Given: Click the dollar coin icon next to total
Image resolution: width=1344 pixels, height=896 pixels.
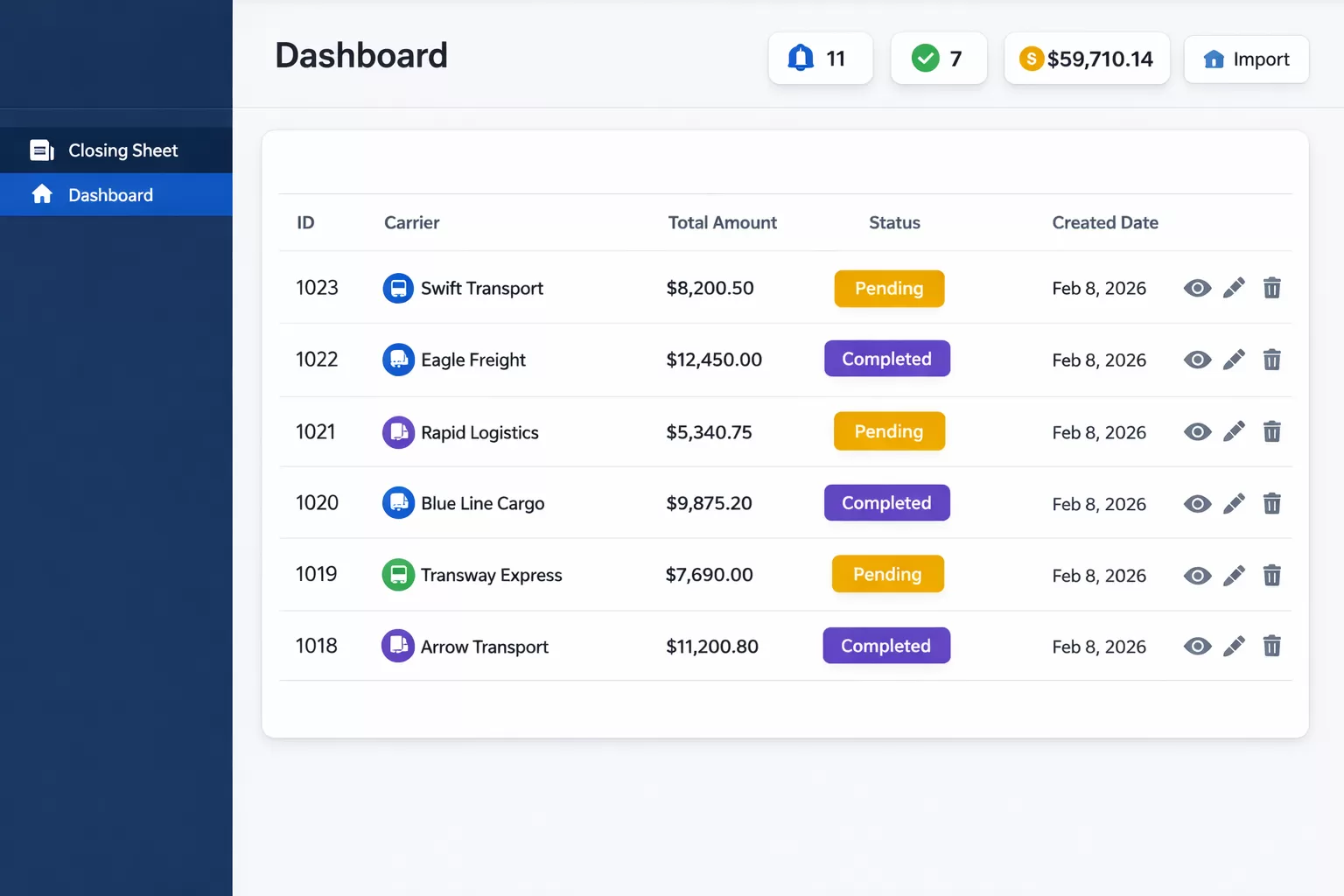Looking at the screenshot, I should click(x=1031, y=58).
